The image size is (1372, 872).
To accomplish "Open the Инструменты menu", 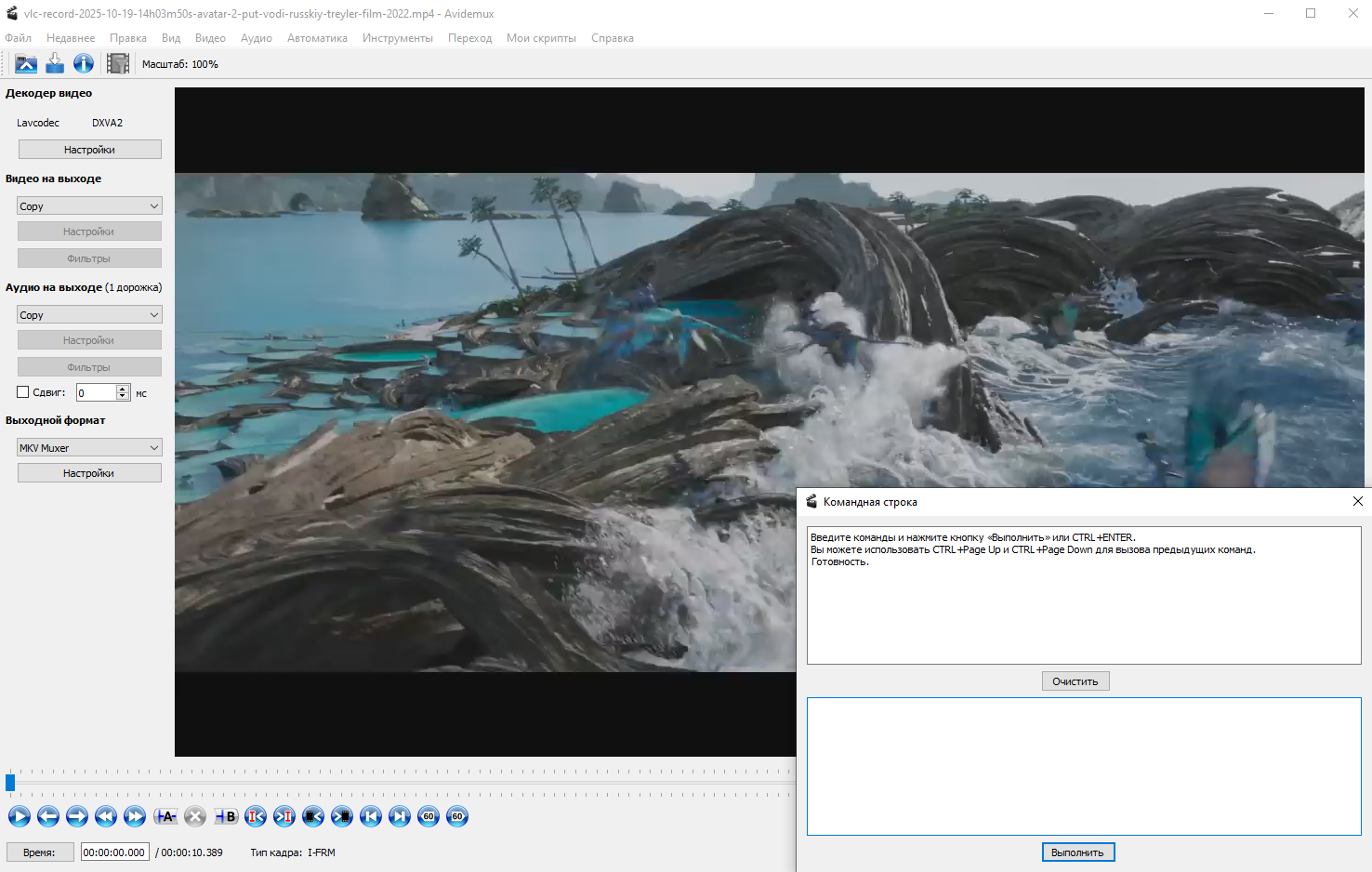I will point(397,38).
